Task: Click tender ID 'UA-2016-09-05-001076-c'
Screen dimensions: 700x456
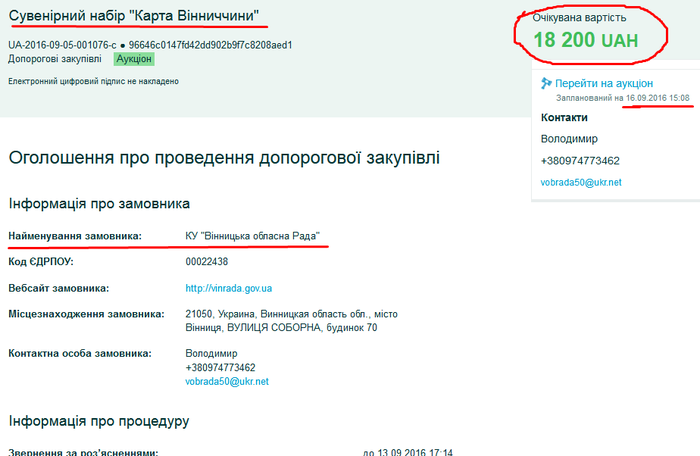Action: 62,45
